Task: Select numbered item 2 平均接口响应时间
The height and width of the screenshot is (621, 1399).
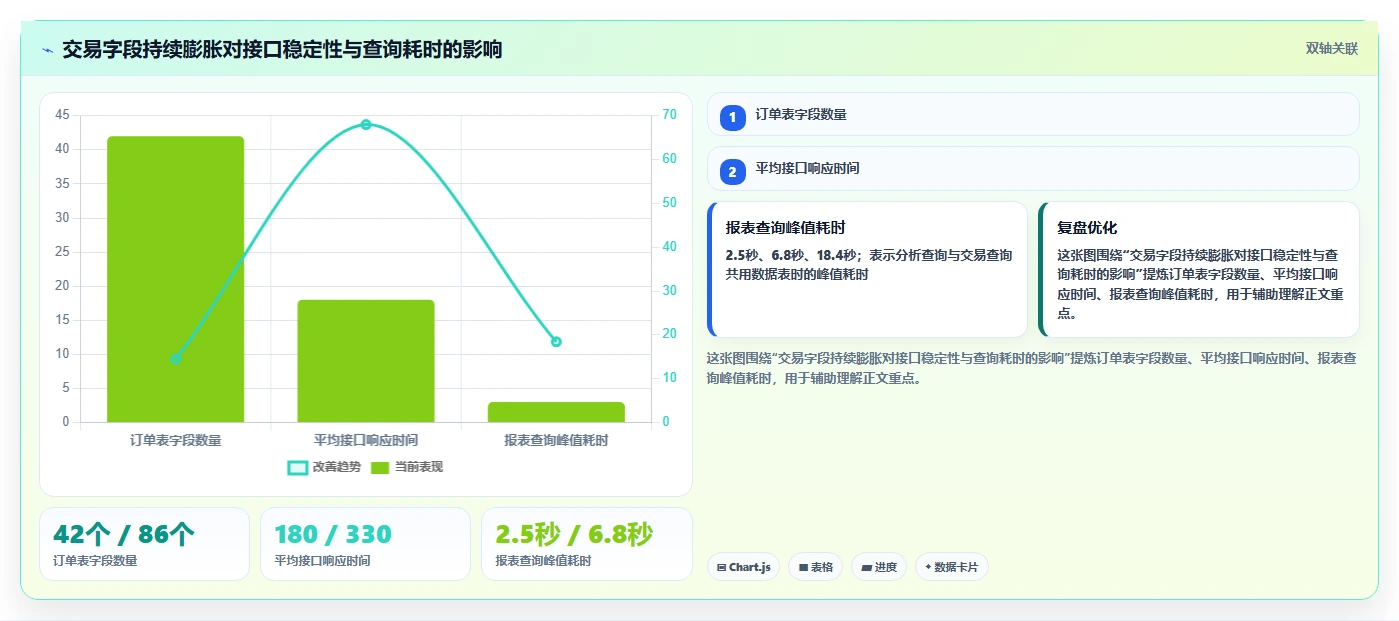Action: tap(1033, 168)
